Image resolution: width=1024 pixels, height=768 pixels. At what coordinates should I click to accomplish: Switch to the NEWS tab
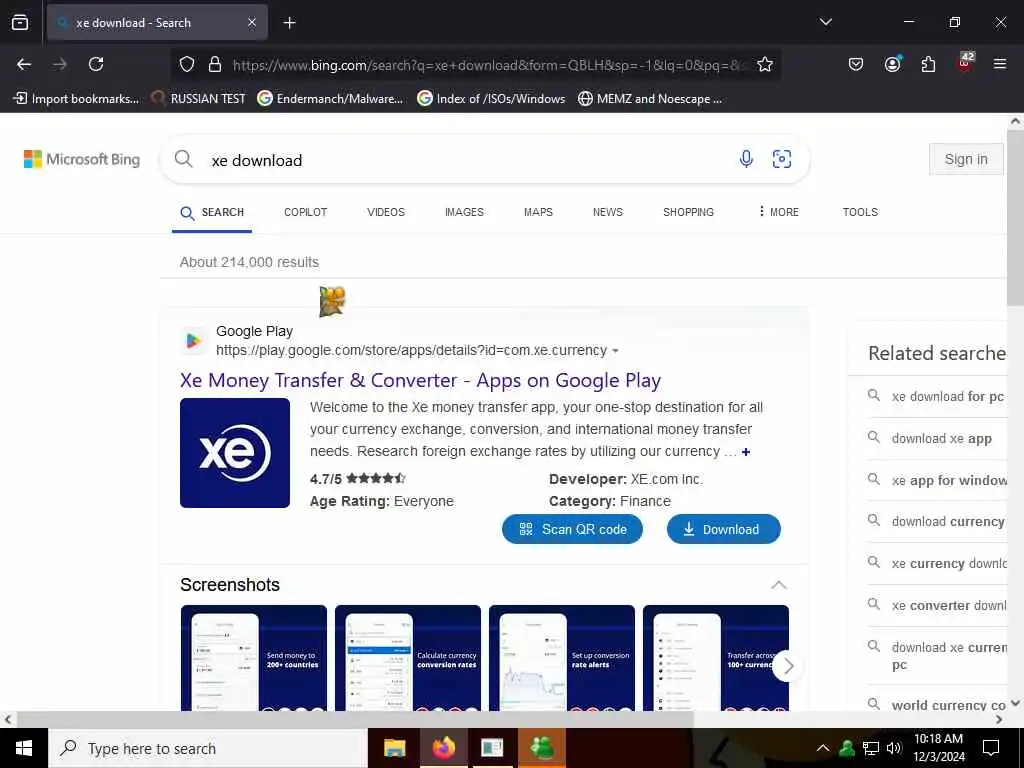coord(608,212)
